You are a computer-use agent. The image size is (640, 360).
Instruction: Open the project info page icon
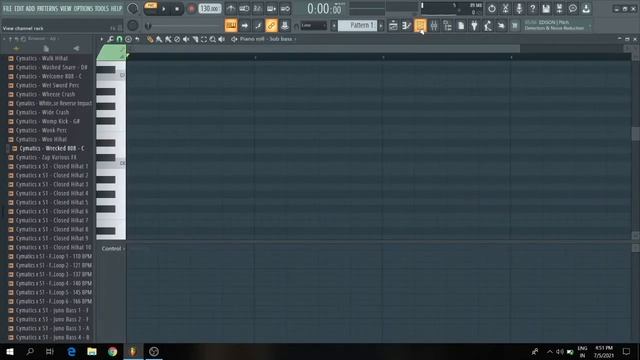pos(461,26)
